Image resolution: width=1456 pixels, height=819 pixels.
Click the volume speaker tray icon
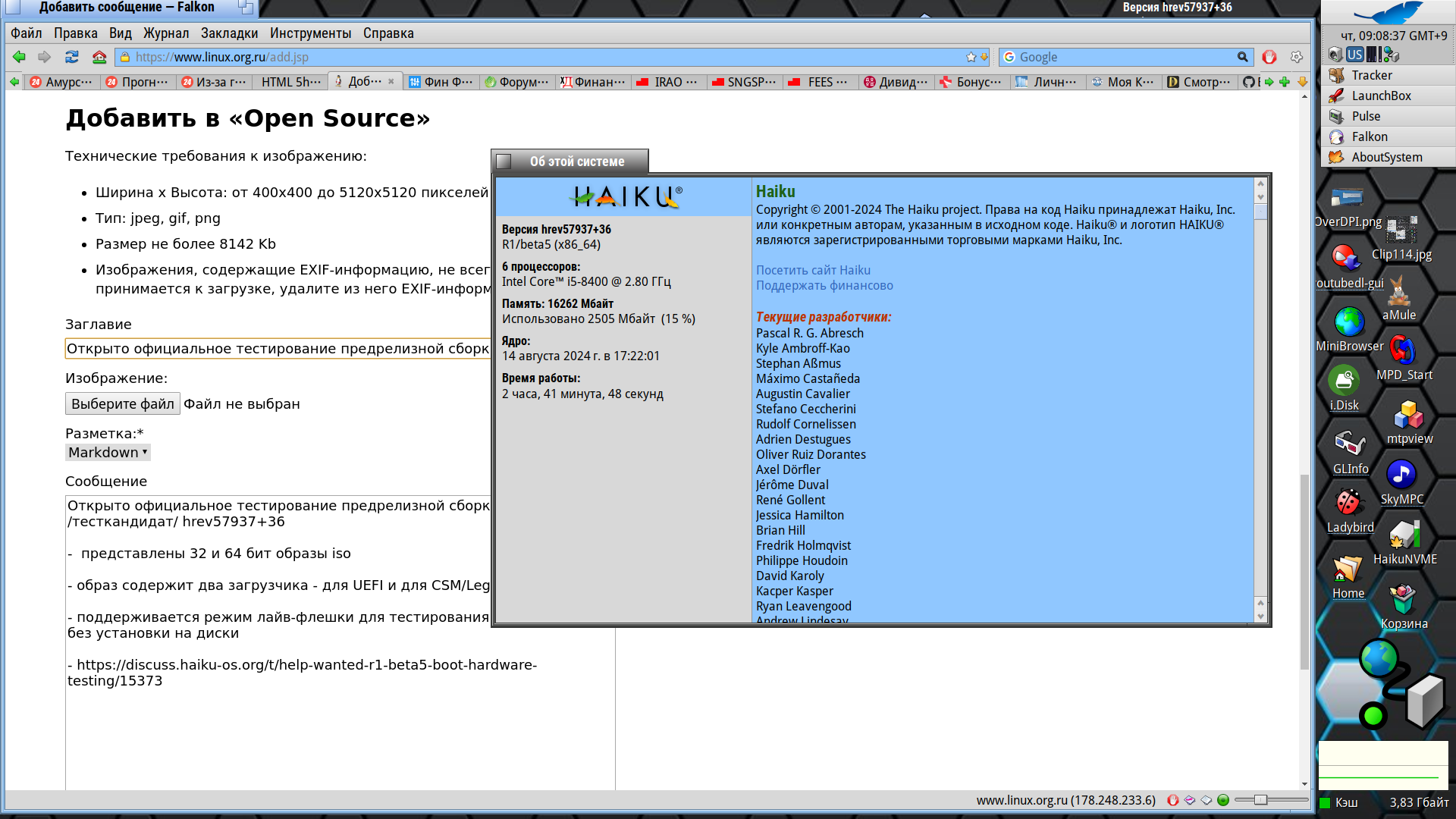click(1335, 55)
